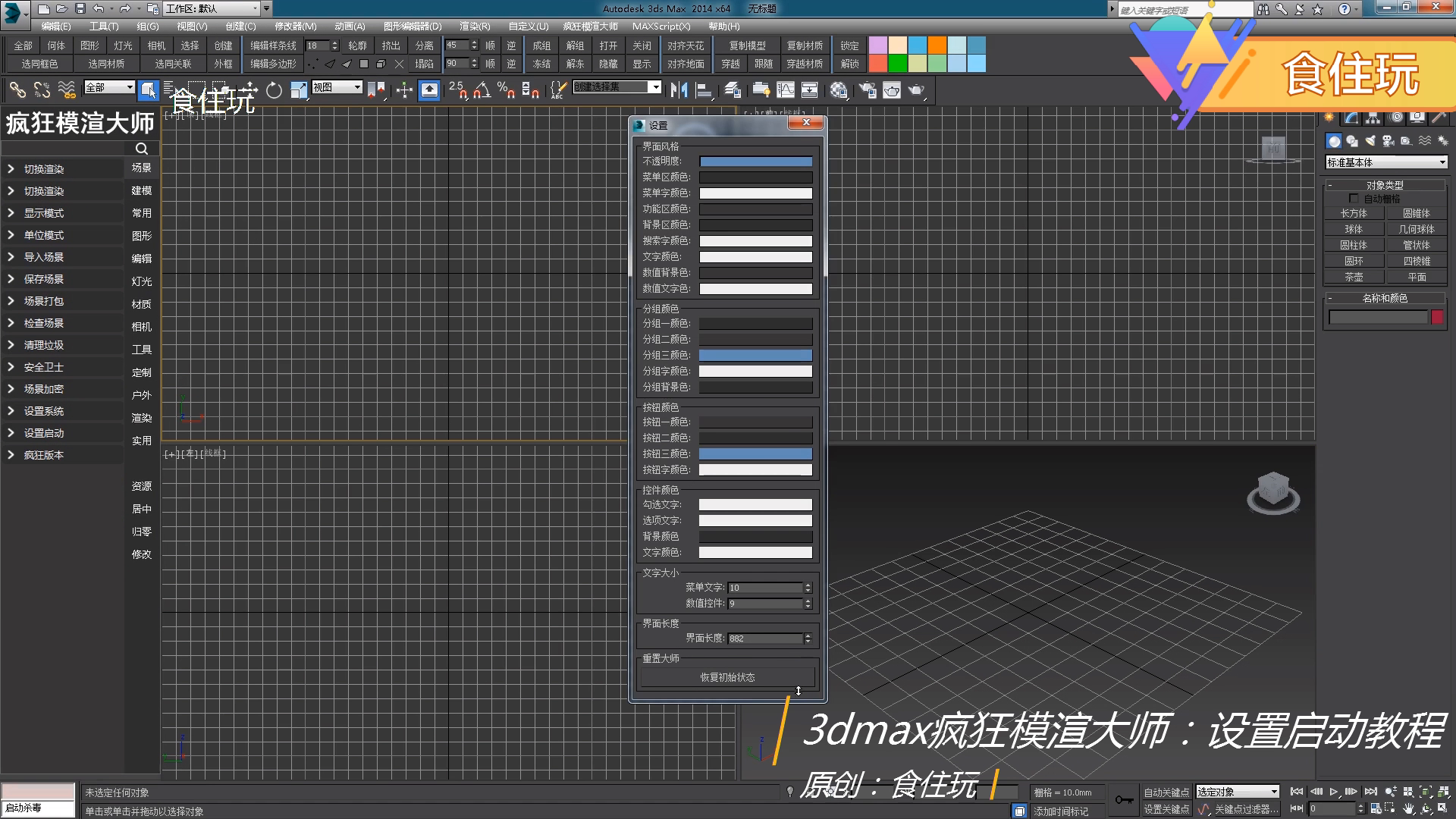The height and width of the screenshot is (819, 1456).
Task: Open the Material Editor icon
Action: click(838, 90)
